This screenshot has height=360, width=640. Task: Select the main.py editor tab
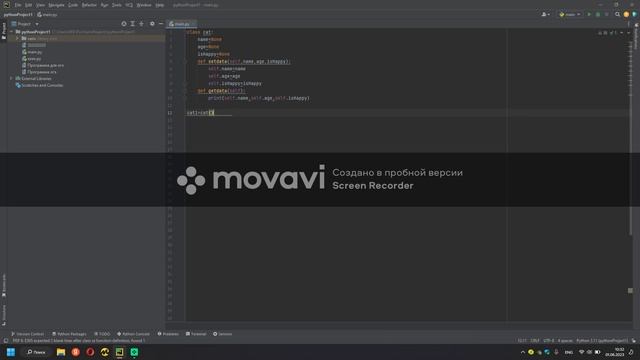[182, 24]
